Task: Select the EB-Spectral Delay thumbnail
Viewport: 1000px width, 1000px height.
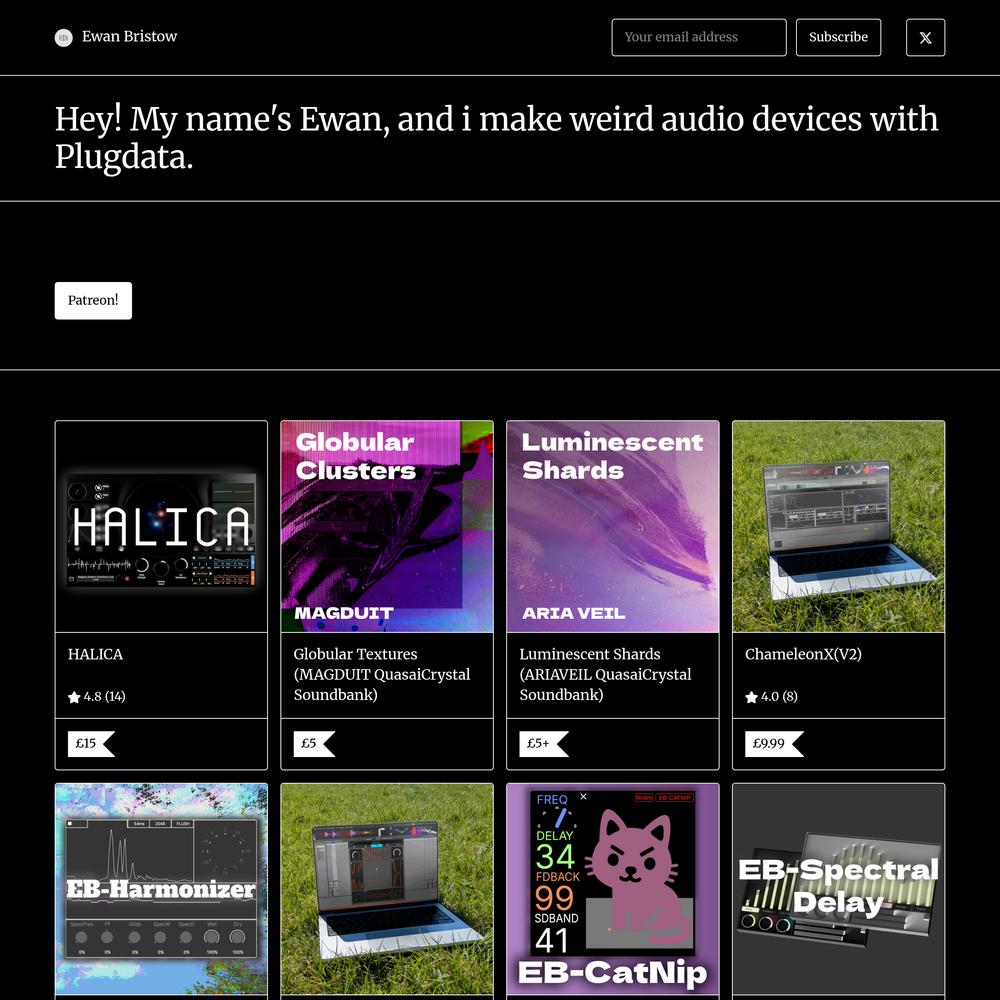Action: coord(838,889)
